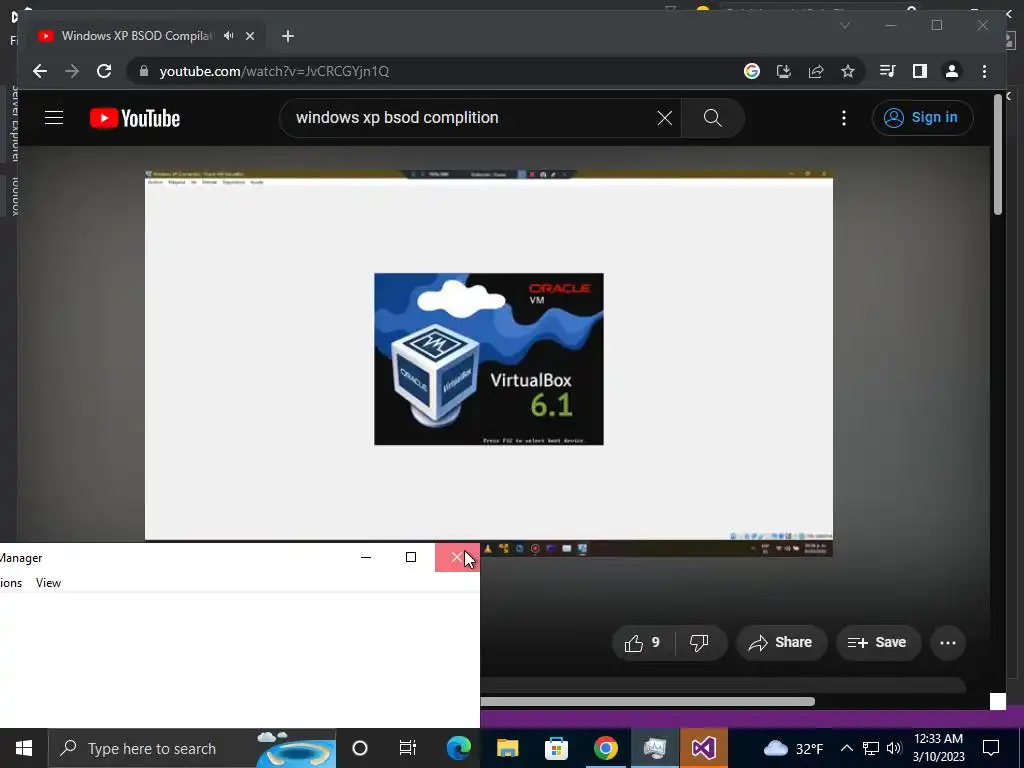Click the YouTube page vertical scrollbar
The width and height of the screenshot is (1024, 768).
pyautogui.click(x=997, y=155)
